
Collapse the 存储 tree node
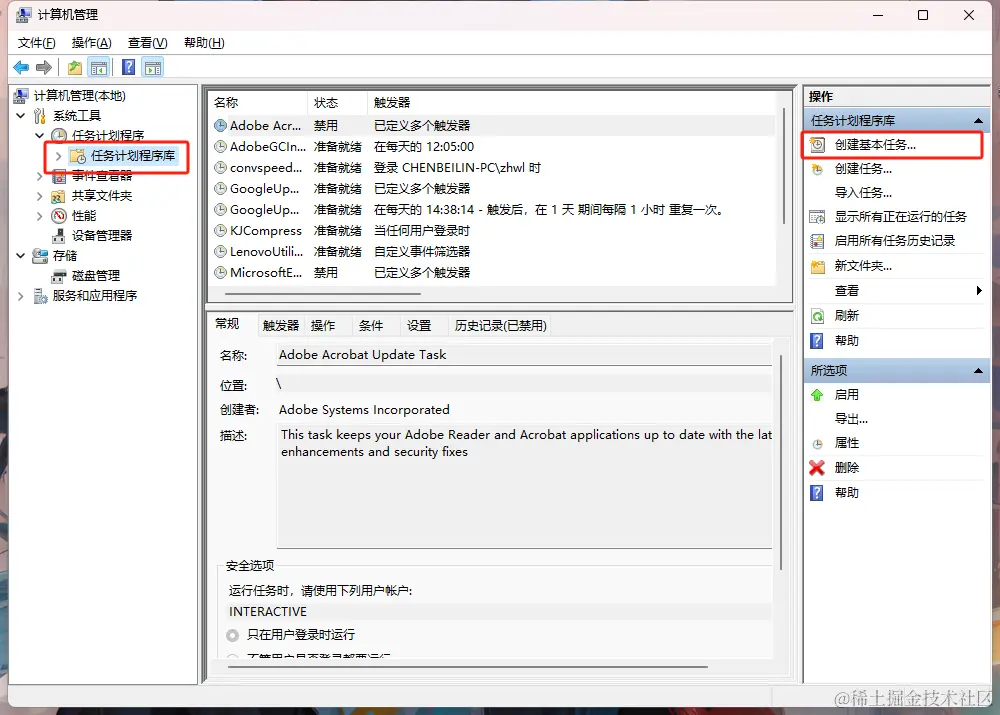21,256
